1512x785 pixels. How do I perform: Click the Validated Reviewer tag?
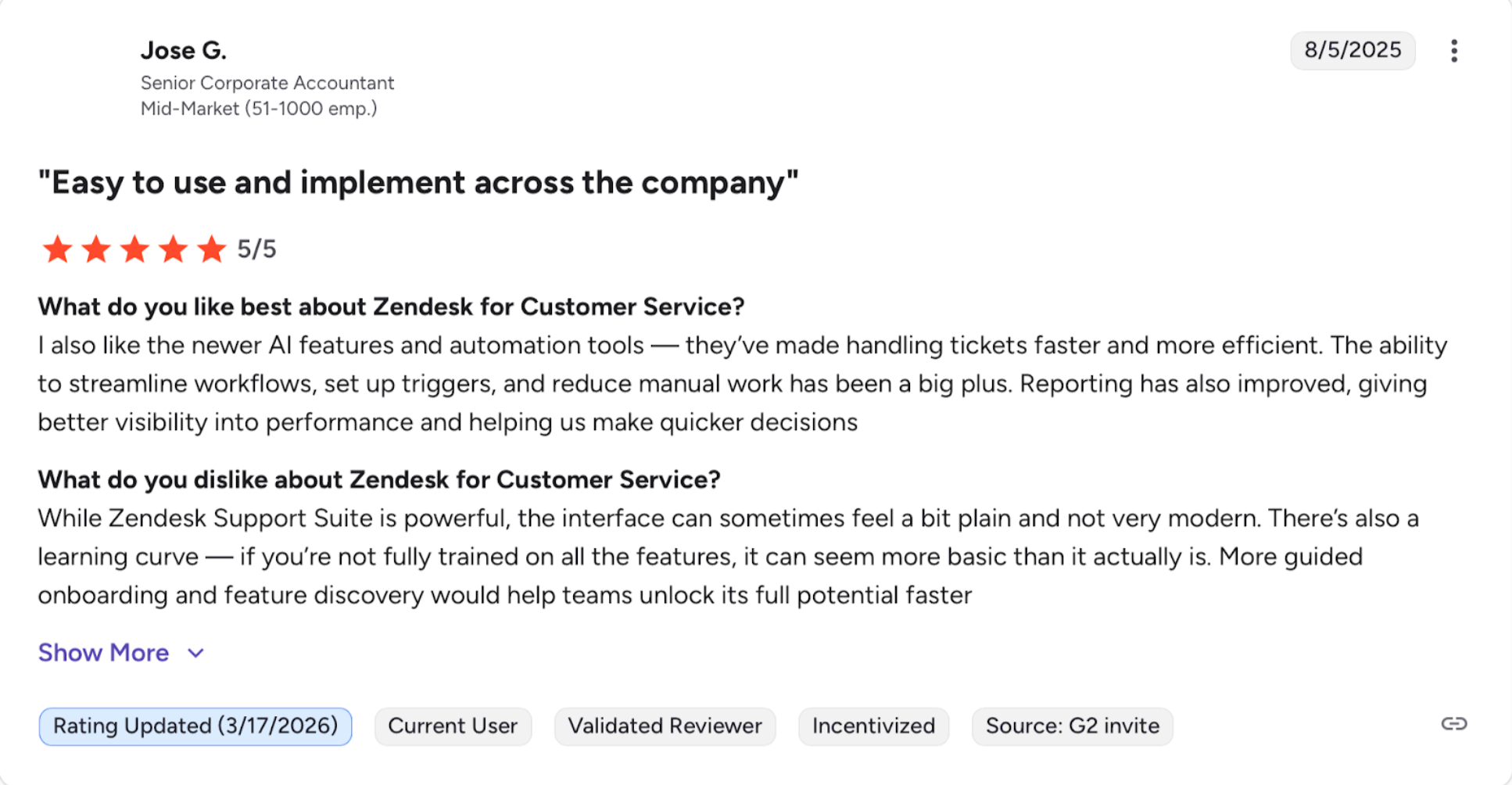(x=665, y=726)
